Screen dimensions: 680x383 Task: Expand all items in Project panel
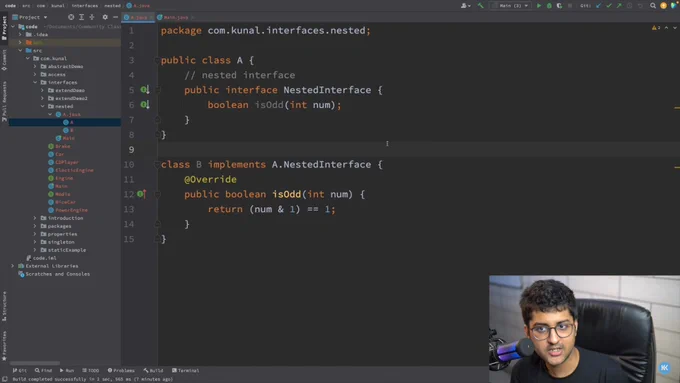pos(81,17)
